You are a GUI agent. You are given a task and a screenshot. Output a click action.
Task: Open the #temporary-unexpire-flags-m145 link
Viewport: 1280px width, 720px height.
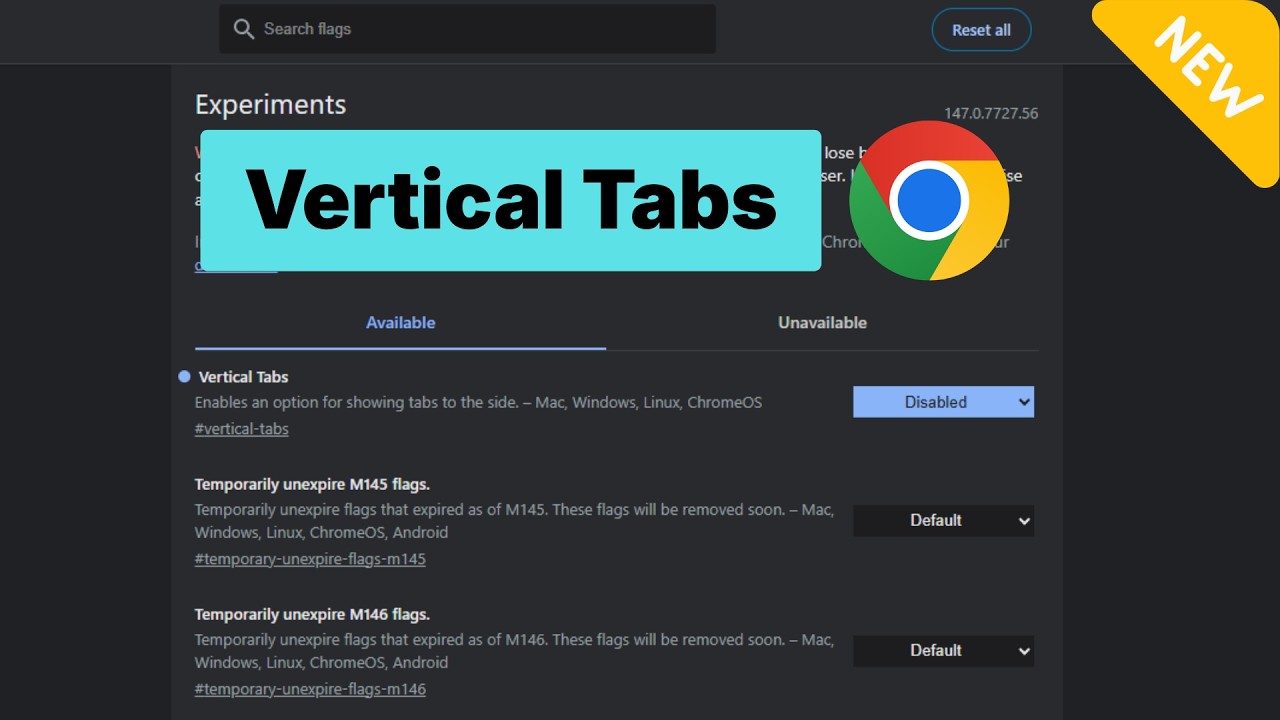310,559
